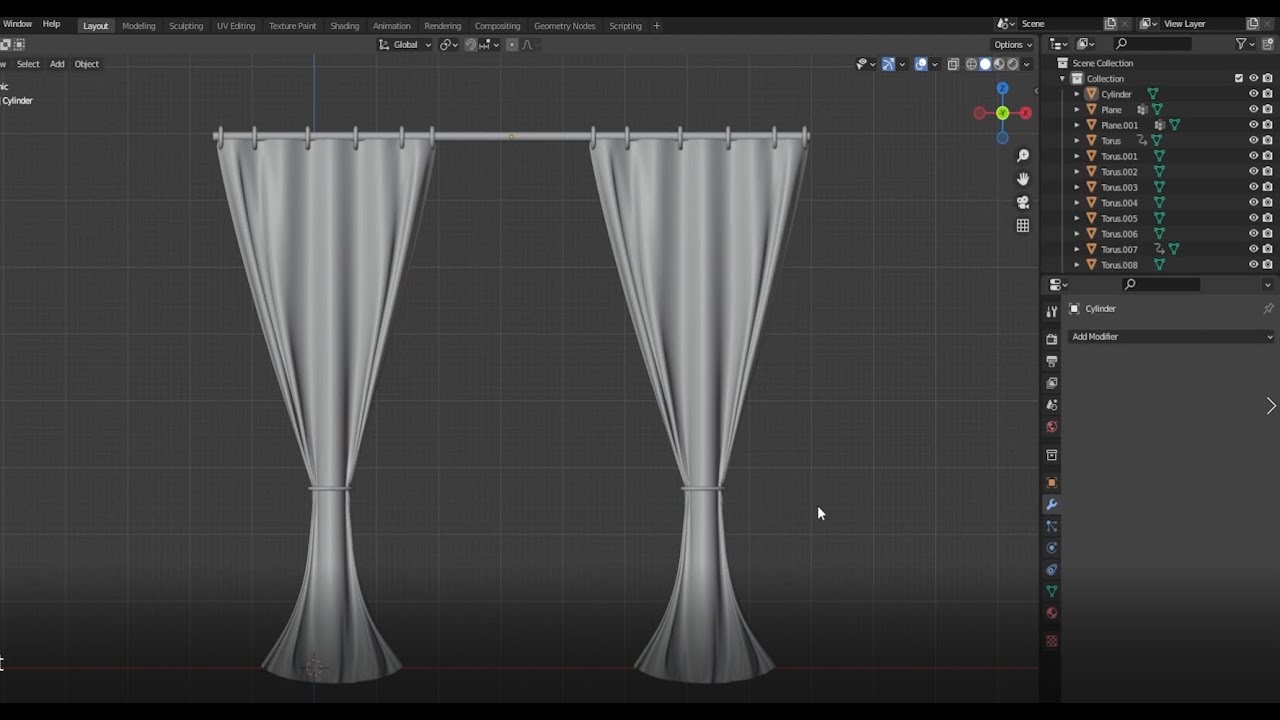Open the Physics properties tab
1280x720 pixels.
[1051, 548]
